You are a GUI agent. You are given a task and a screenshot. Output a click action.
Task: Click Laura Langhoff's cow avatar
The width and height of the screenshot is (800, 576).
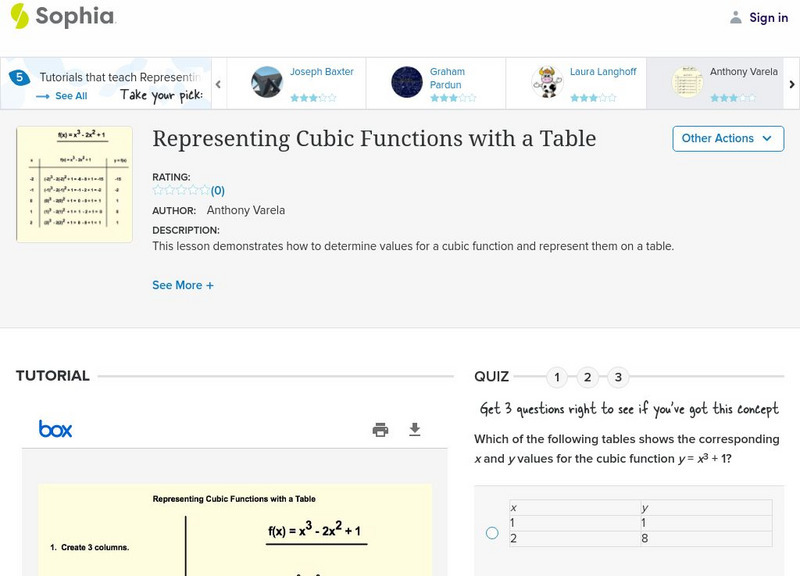[x=547, y=82]
